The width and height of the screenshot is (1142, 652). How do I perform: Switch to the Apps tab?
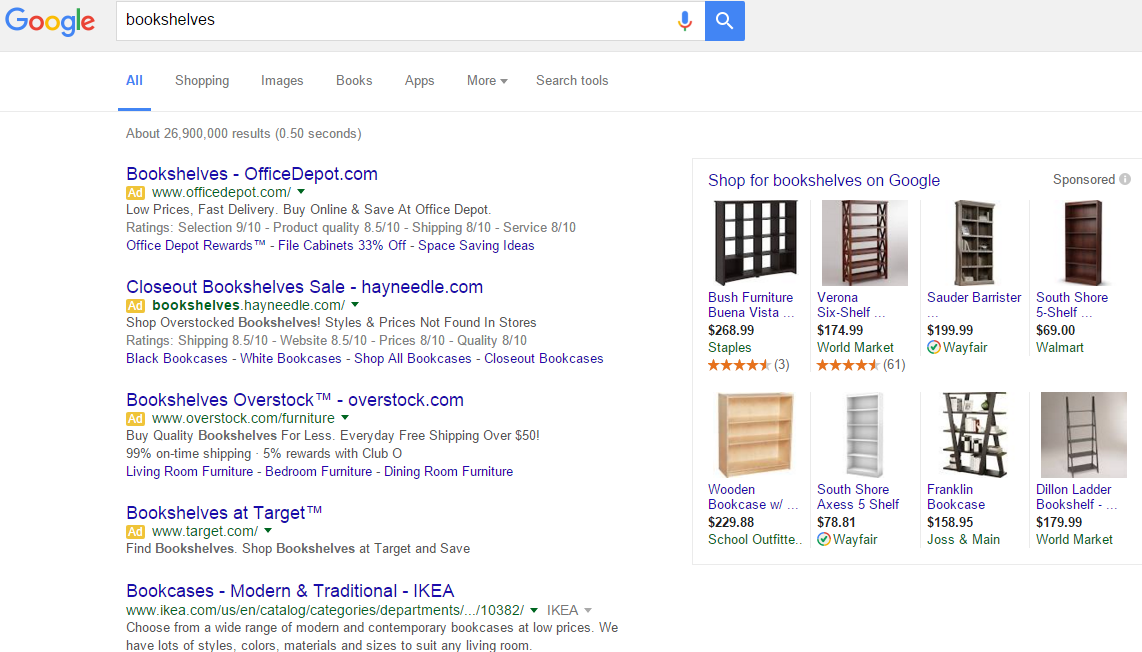point(420,81)
